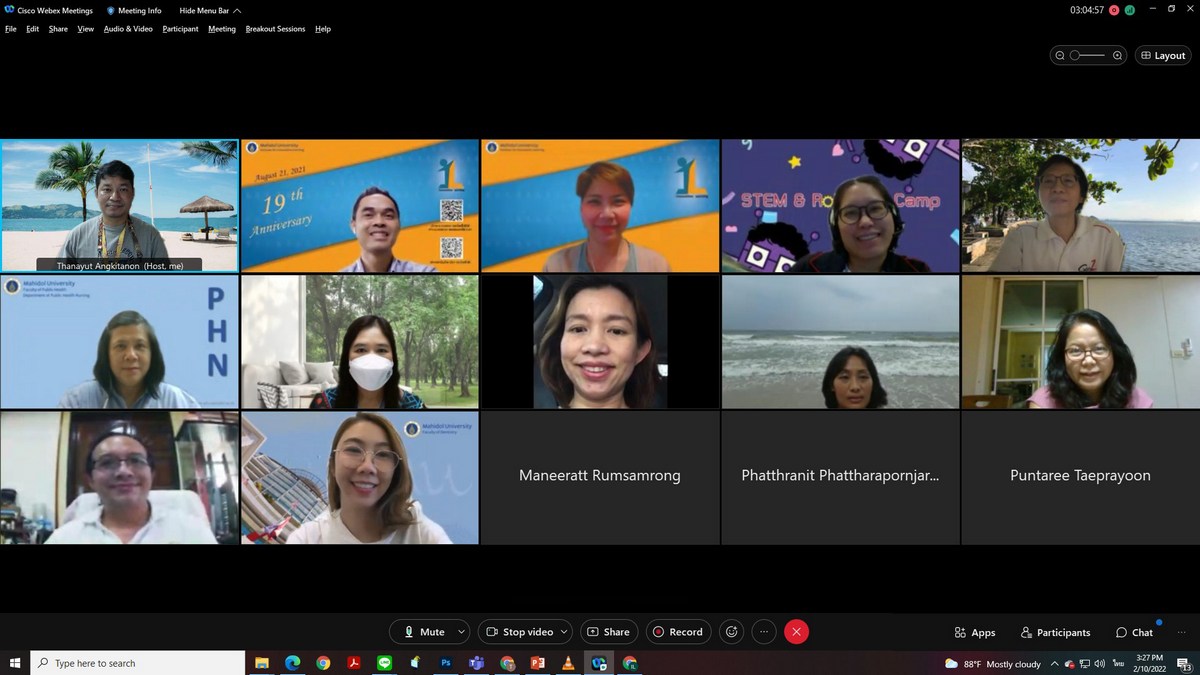Open the more options ellipsis button
Viewport: 1200px width, 675px height.
[x=764, y=632]
